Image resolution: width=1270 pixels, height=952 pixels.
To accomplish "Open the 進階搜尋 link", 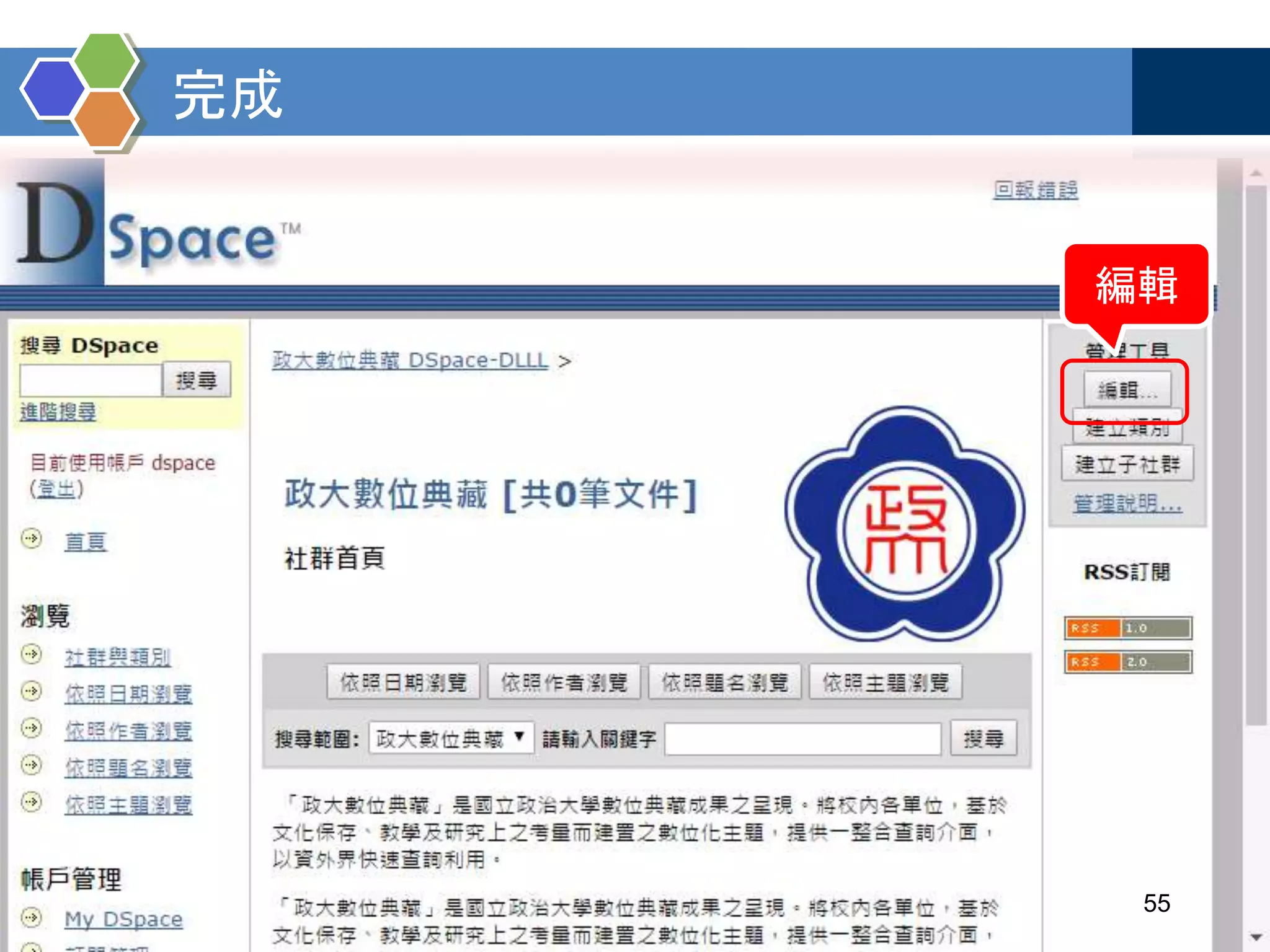I will [x=58, y=412].
